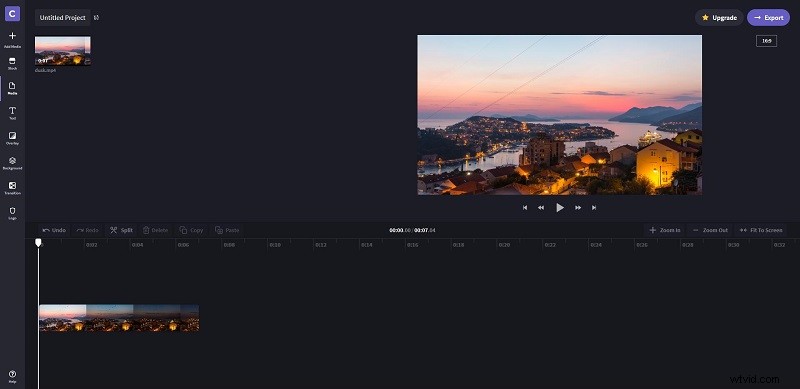800x389 pixels.
Task: Click the Zoom Out button
Action: tap(710, 230)
